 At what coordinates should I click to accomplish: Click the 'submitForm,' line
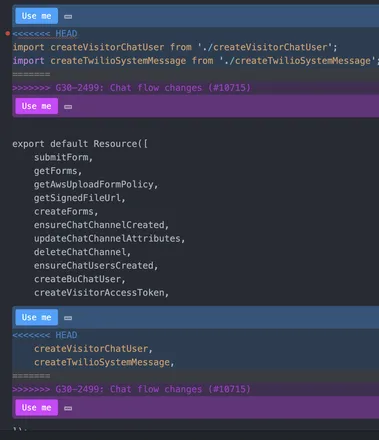[63, 157]
